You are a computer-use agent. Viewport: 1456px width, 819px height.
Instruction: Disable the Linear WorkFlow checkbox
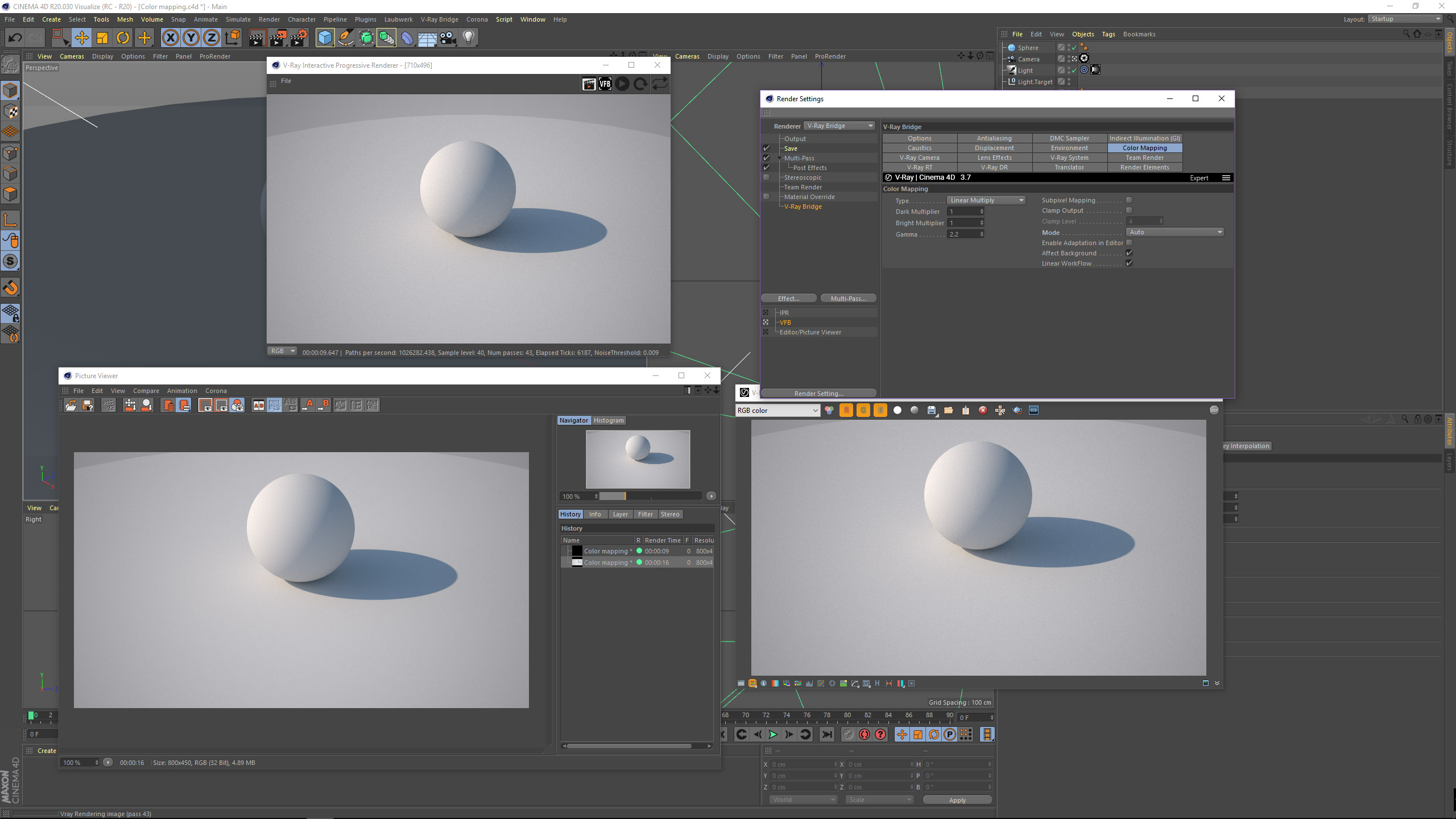[1129, 263]
